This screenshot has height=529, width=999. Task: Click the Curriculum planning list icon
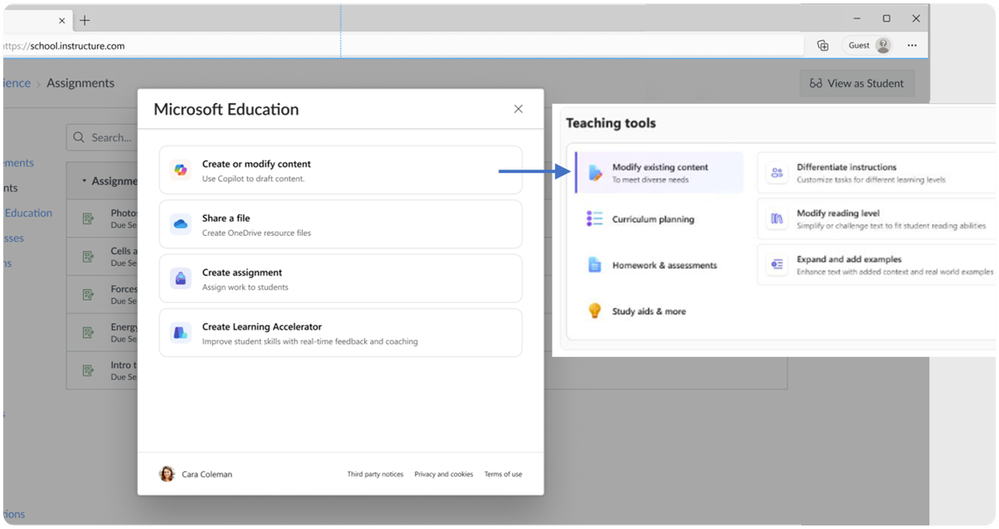[594, 219]
